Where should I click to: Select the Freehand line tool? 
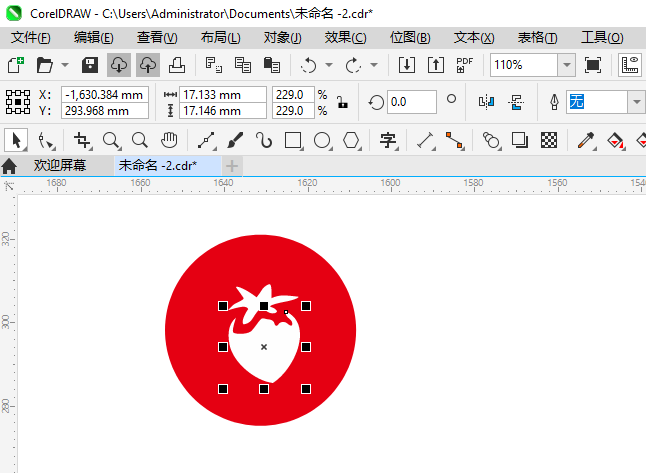[206, 140]
